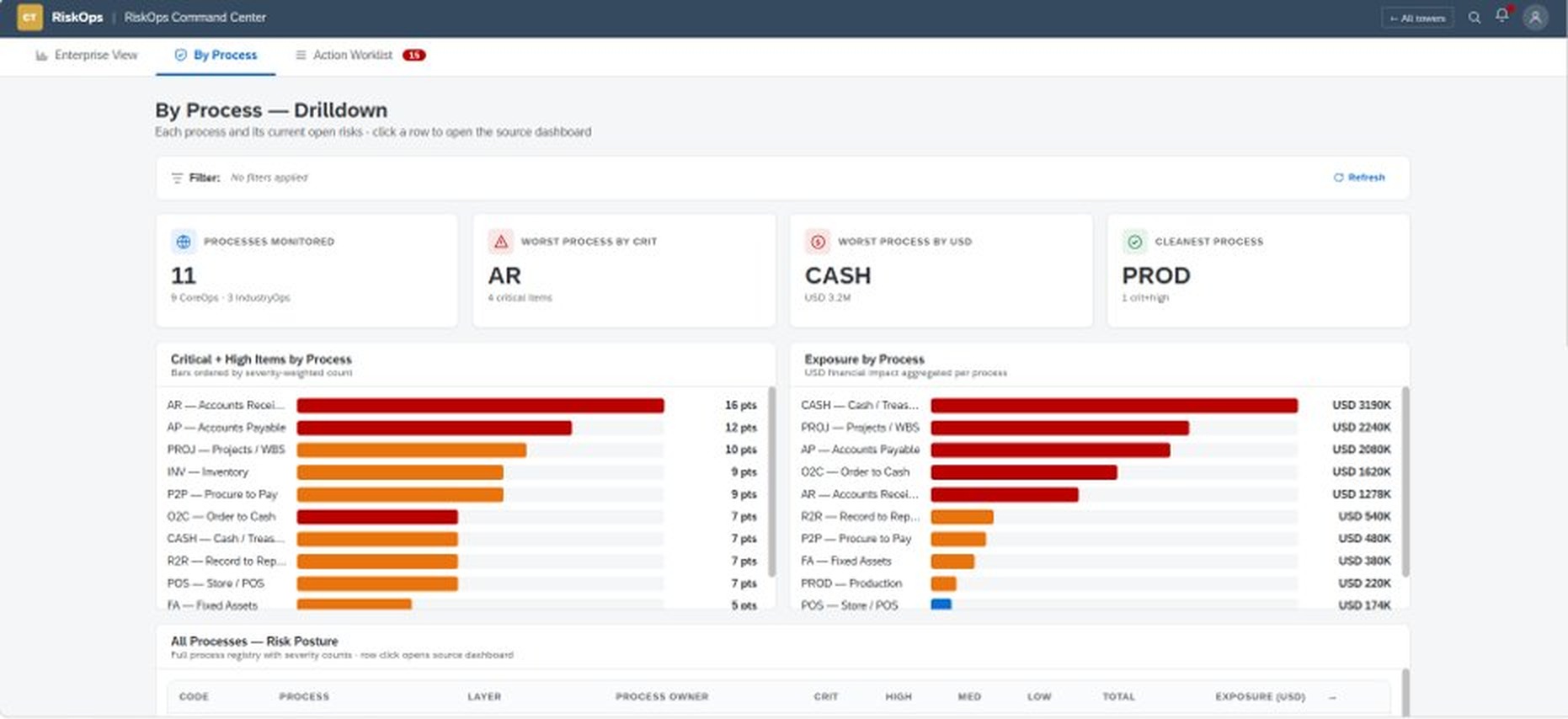Sort by the Exposure (USD) column header
This screenshot has height=719, width=1568.
click(1260, 697)
